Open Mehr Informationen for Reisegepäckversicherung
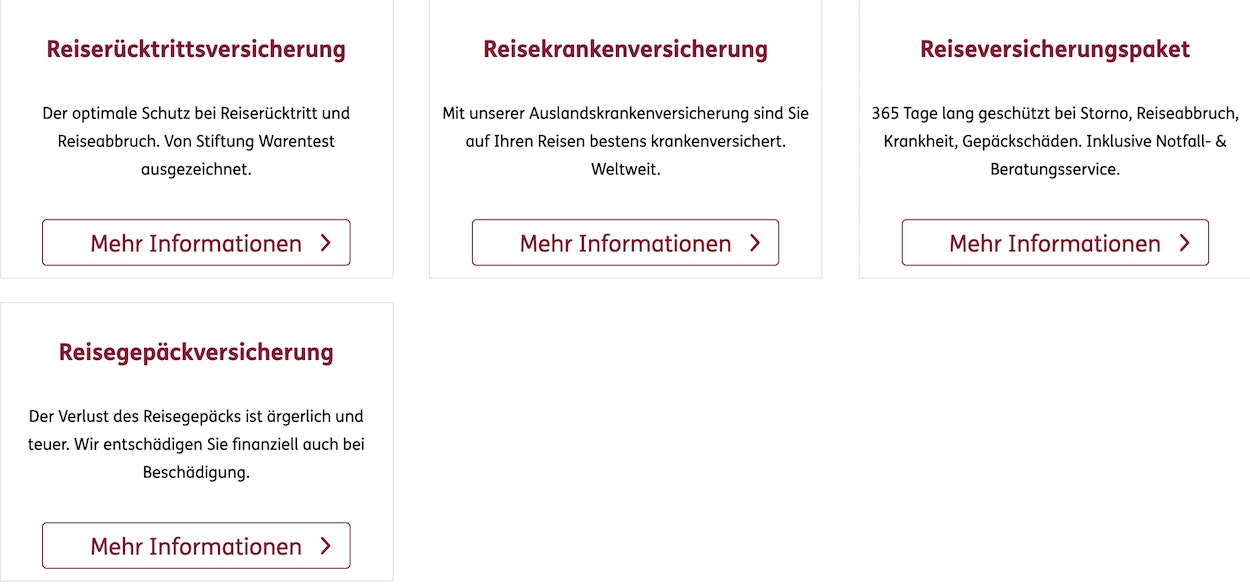This screenshot has height=584, width=1250. pyautogui.click(x=196, y=546)
